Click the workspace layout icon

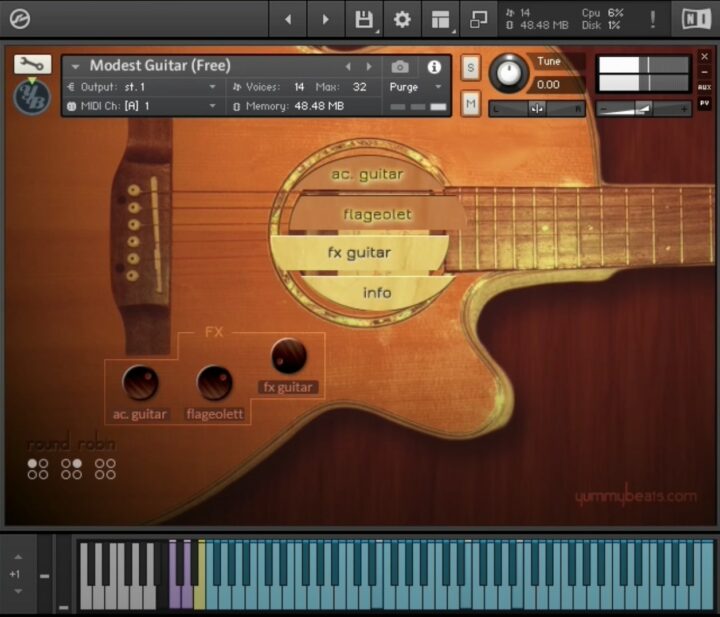pyautogui.click(x=441, y=19)
